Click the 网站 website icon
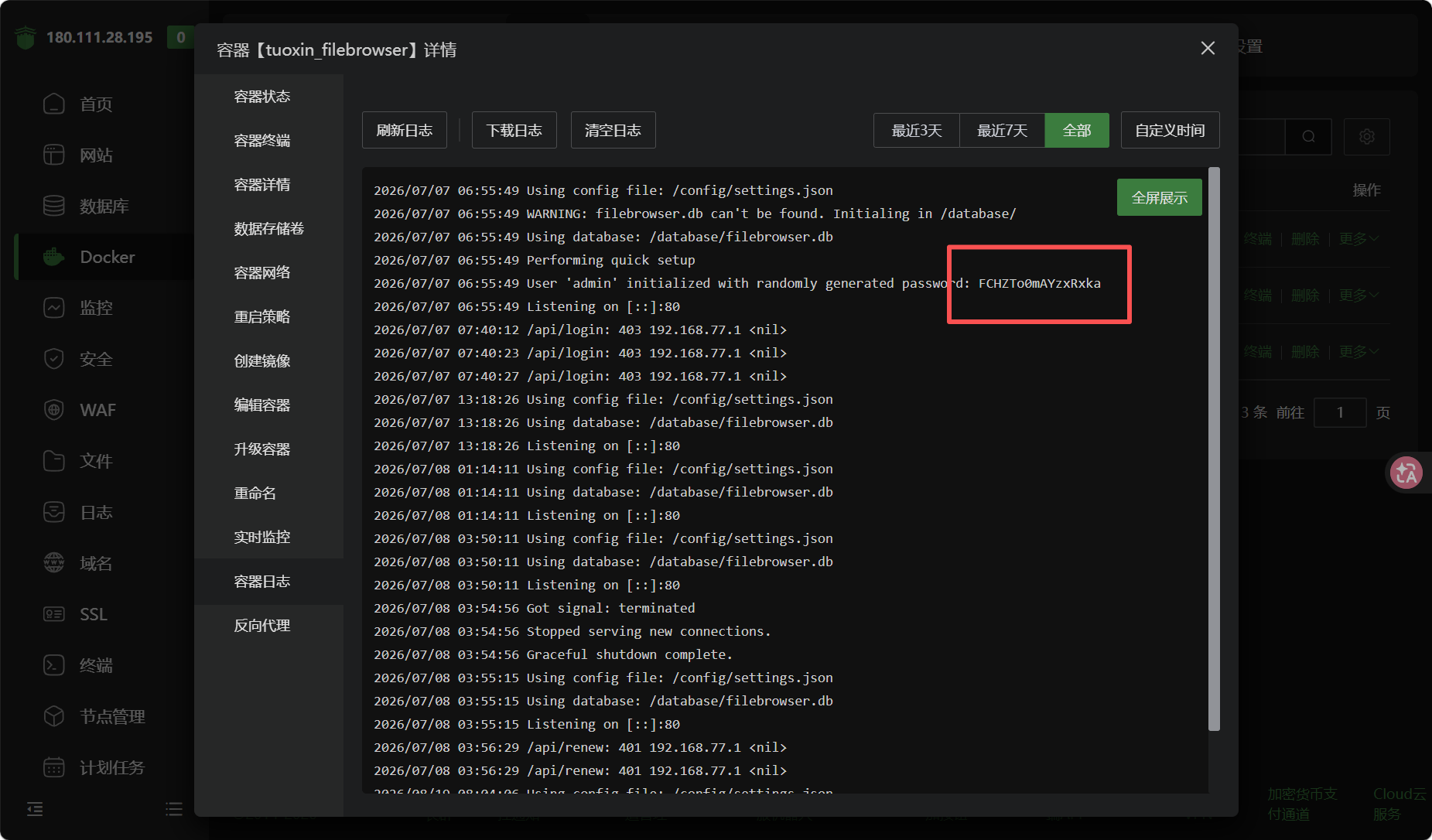Viewport: 1432px width, 840px height. click(x=54, y=155)
